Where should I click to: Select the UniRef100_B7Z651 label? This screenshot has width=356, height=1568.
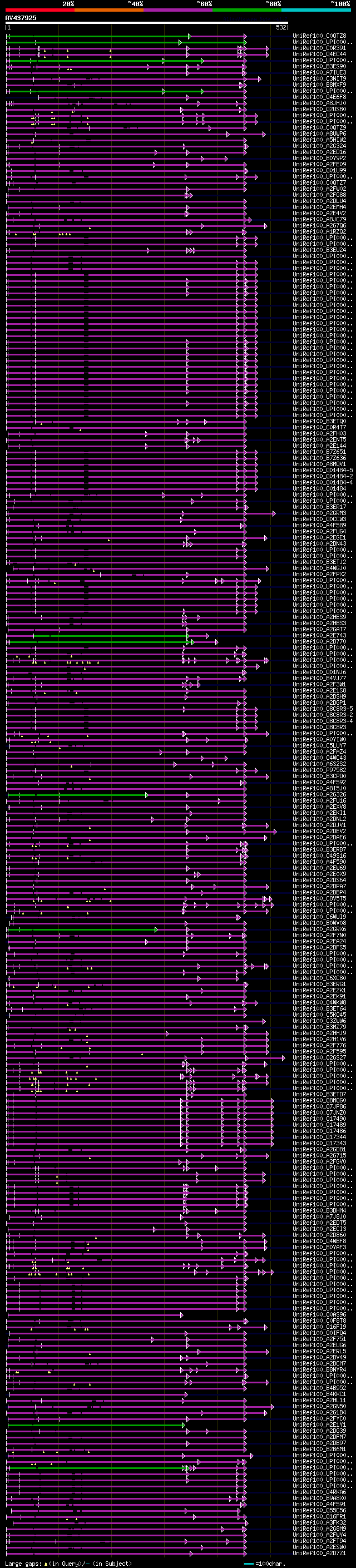[x=319, y=452]
